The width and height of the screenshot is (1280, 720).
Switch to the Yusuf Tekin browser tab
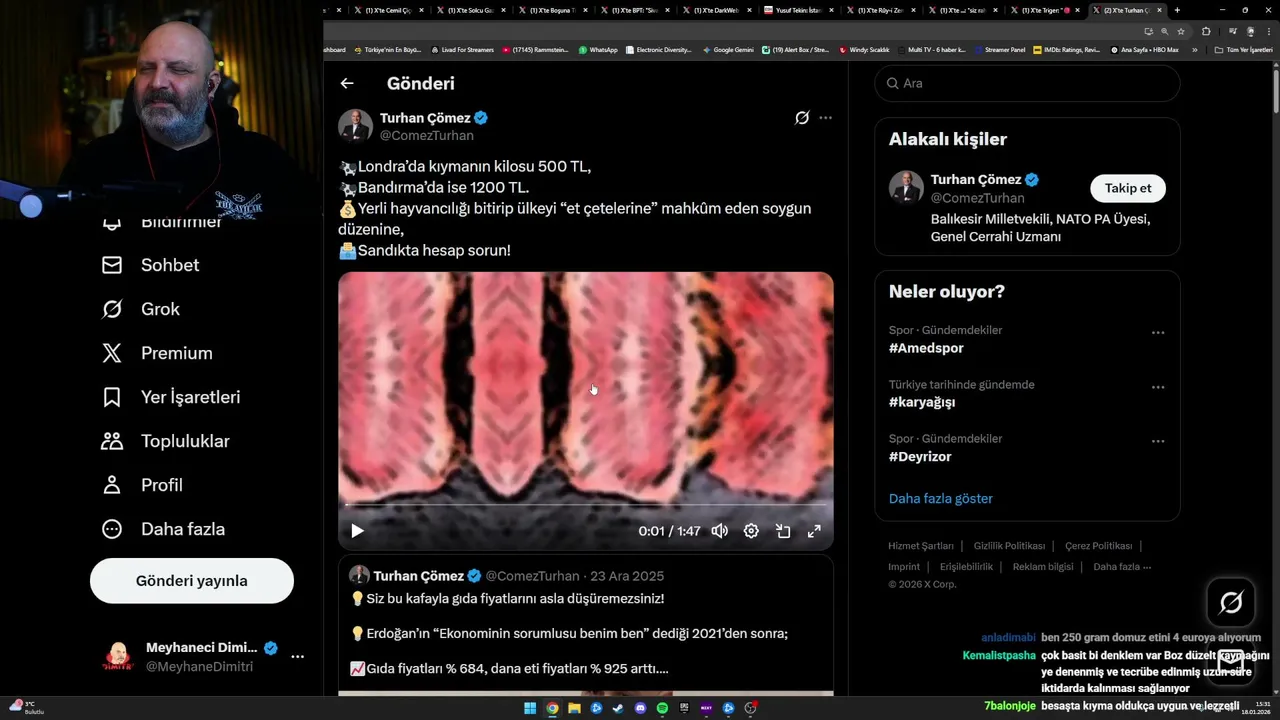[796, 10]
